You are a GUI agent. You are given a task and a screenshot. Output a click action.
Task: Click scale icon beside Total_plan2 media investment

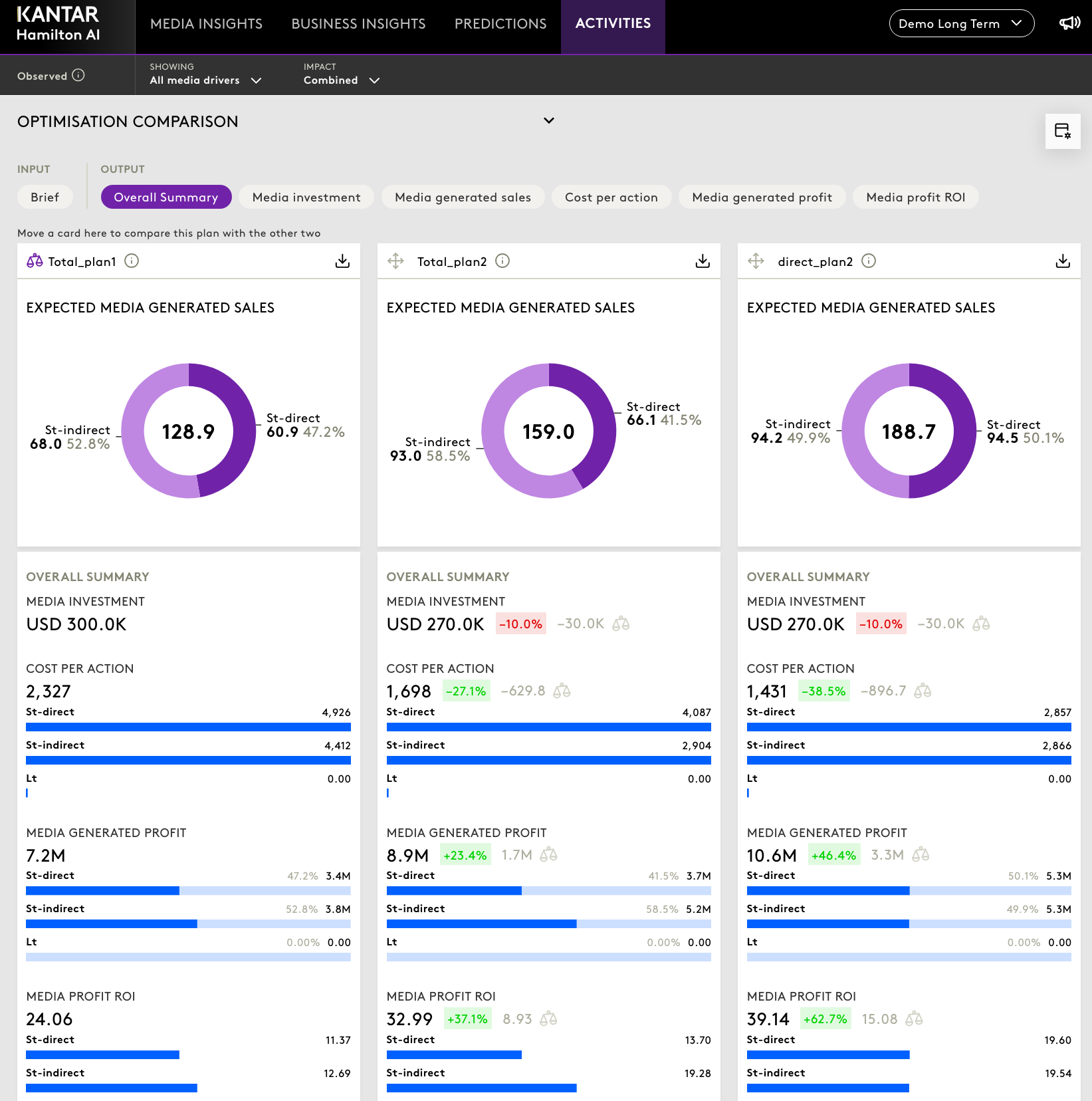(x=621, y=624)
